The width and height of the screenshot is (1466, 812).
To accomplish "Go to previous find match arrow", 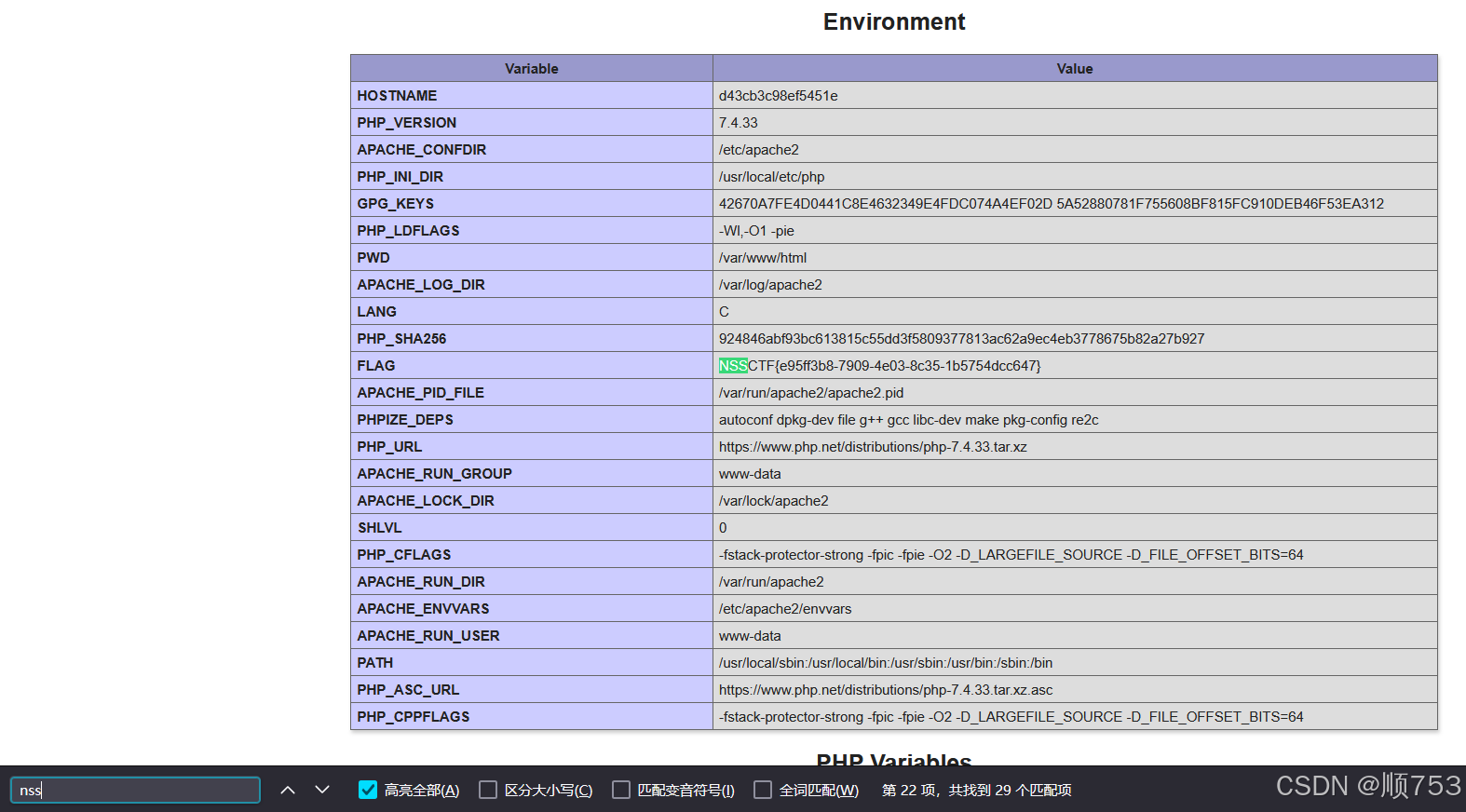I will [288, 790].
